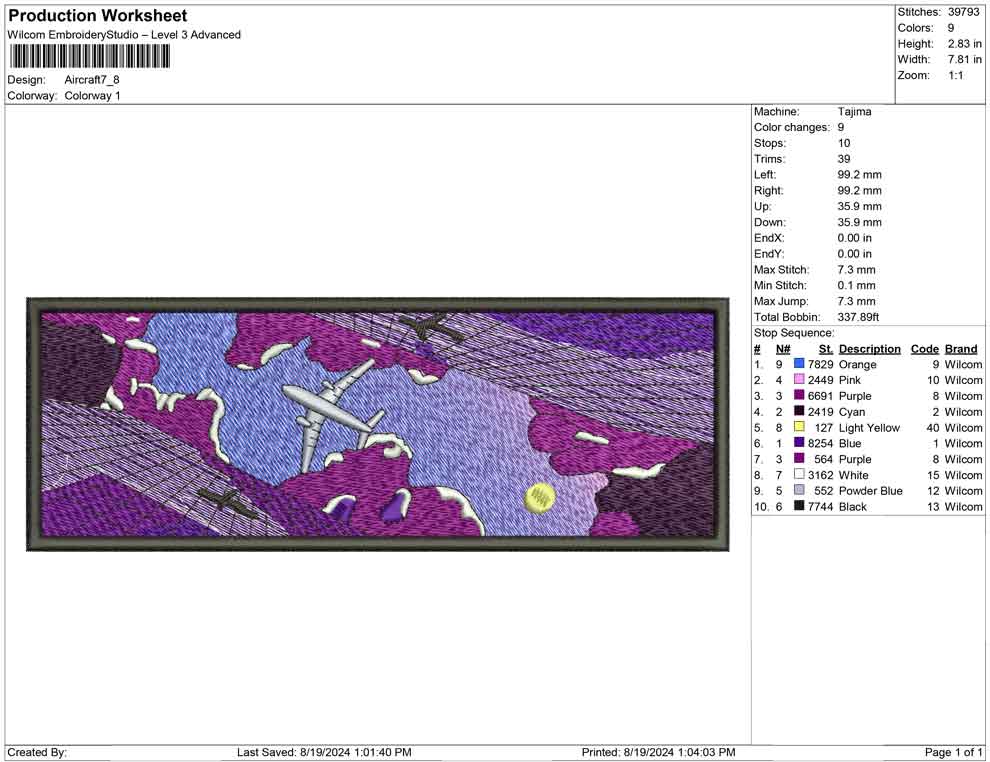The width and height of the screenshot is (990, 762).
Task: Click the 'Created By:' footer label
Action: tap(37, 753)
